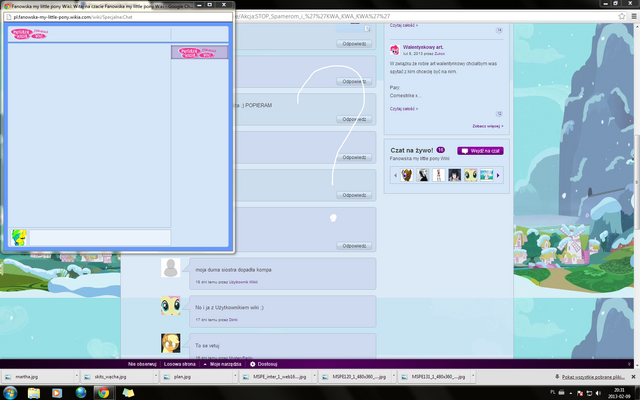Open the Chrome menu icon in main window

coord(634,16)
